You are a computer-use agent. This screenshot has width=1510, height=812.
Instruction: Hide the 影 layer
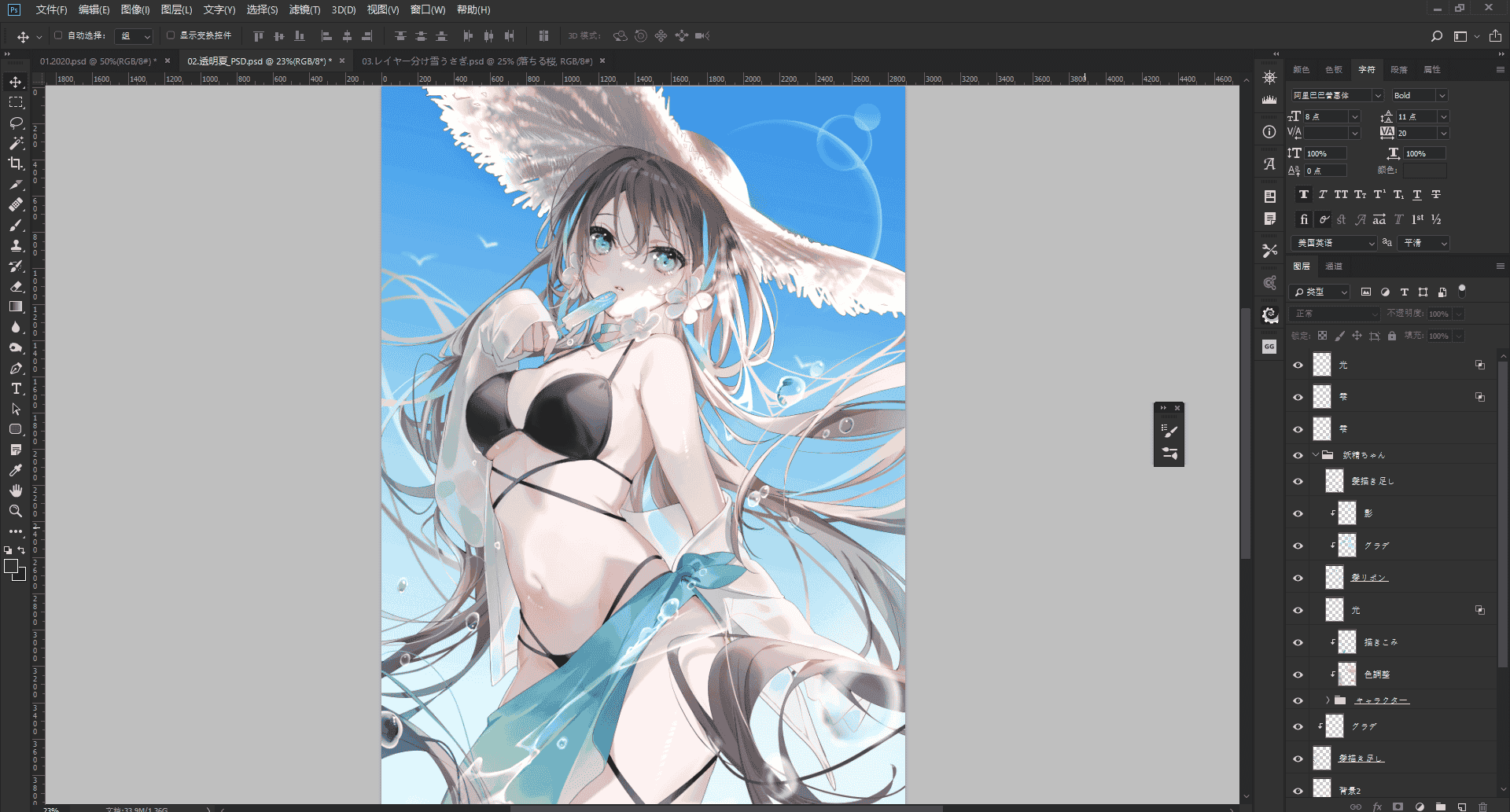click(x=1298, y=513)
